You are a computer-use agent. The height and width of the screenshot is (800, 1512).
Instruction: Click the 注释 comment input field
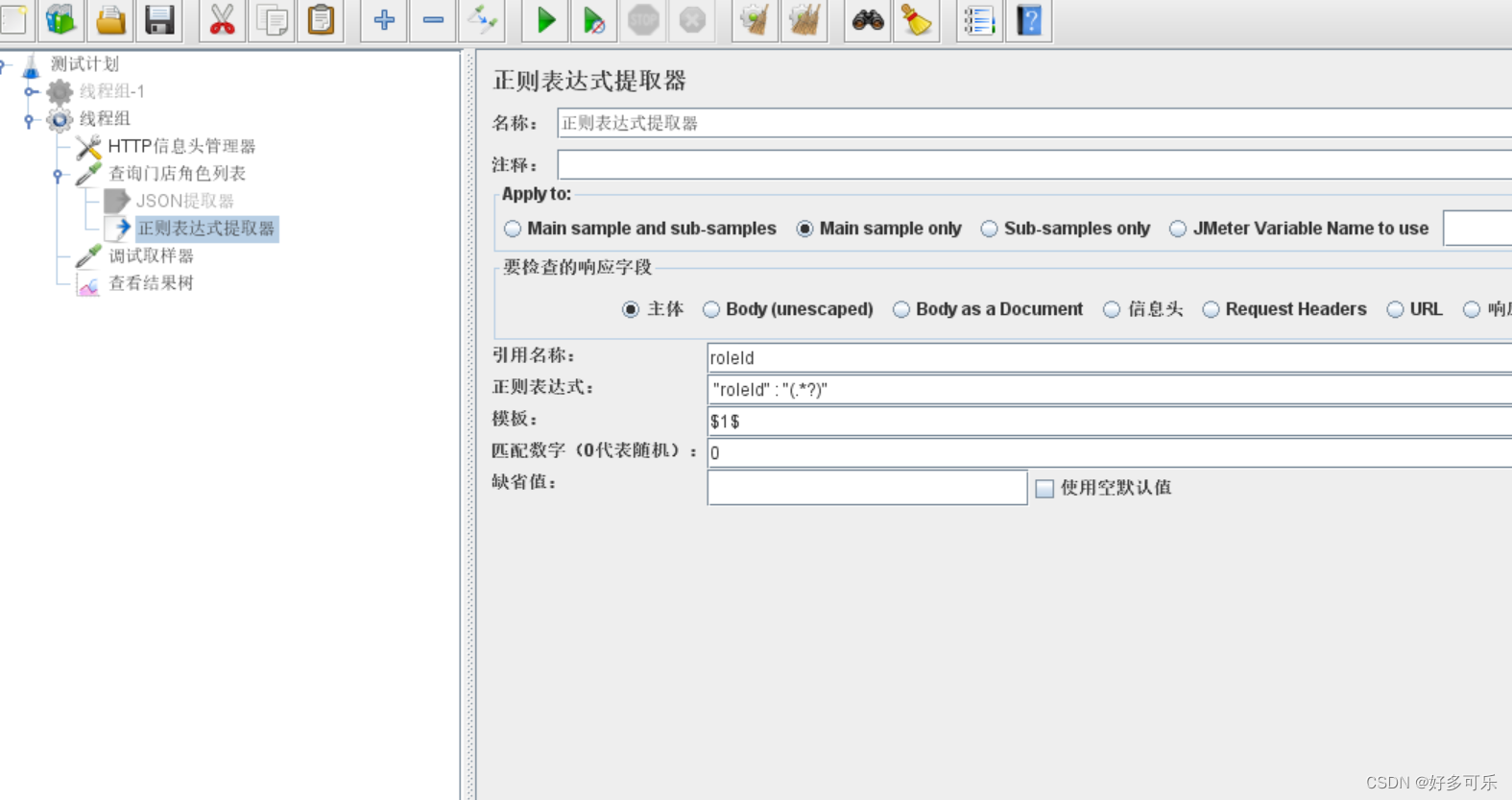[x=1034, y=164]
